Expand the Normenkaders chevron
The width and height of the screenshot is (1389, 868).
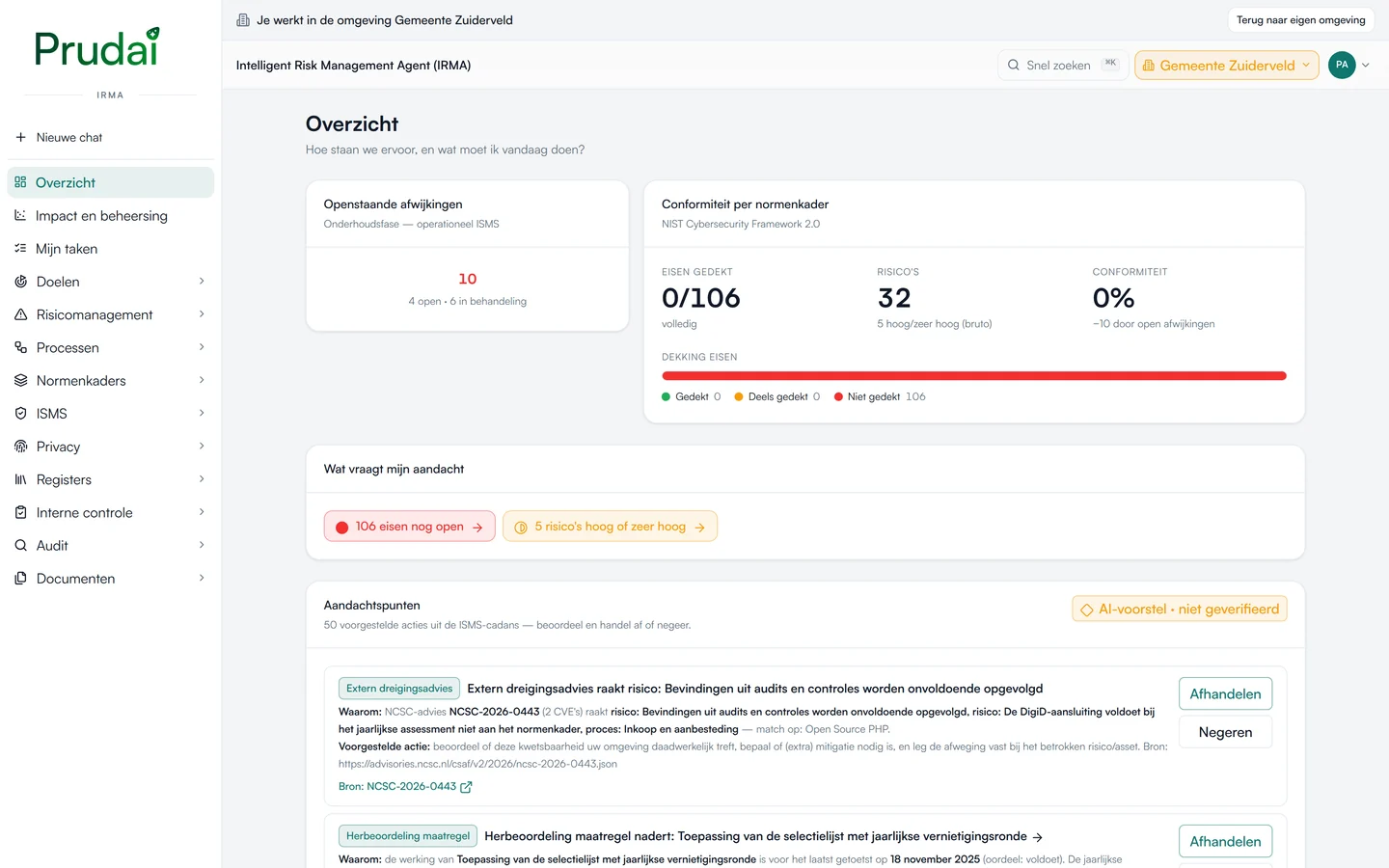[202, 380]
